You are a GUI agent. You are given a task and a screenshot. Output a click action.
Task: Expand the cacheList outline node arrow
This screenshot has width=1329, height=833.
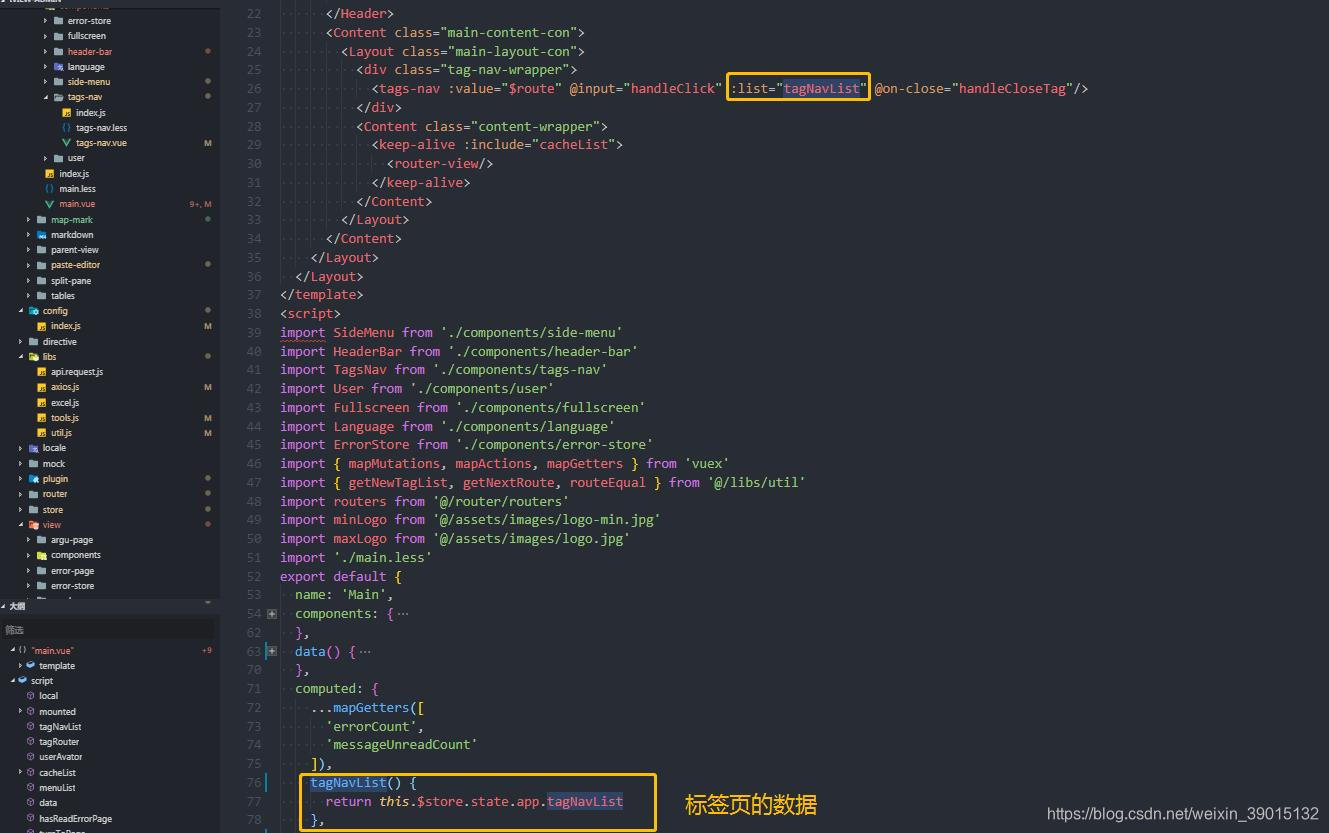(x=20, y=773)
